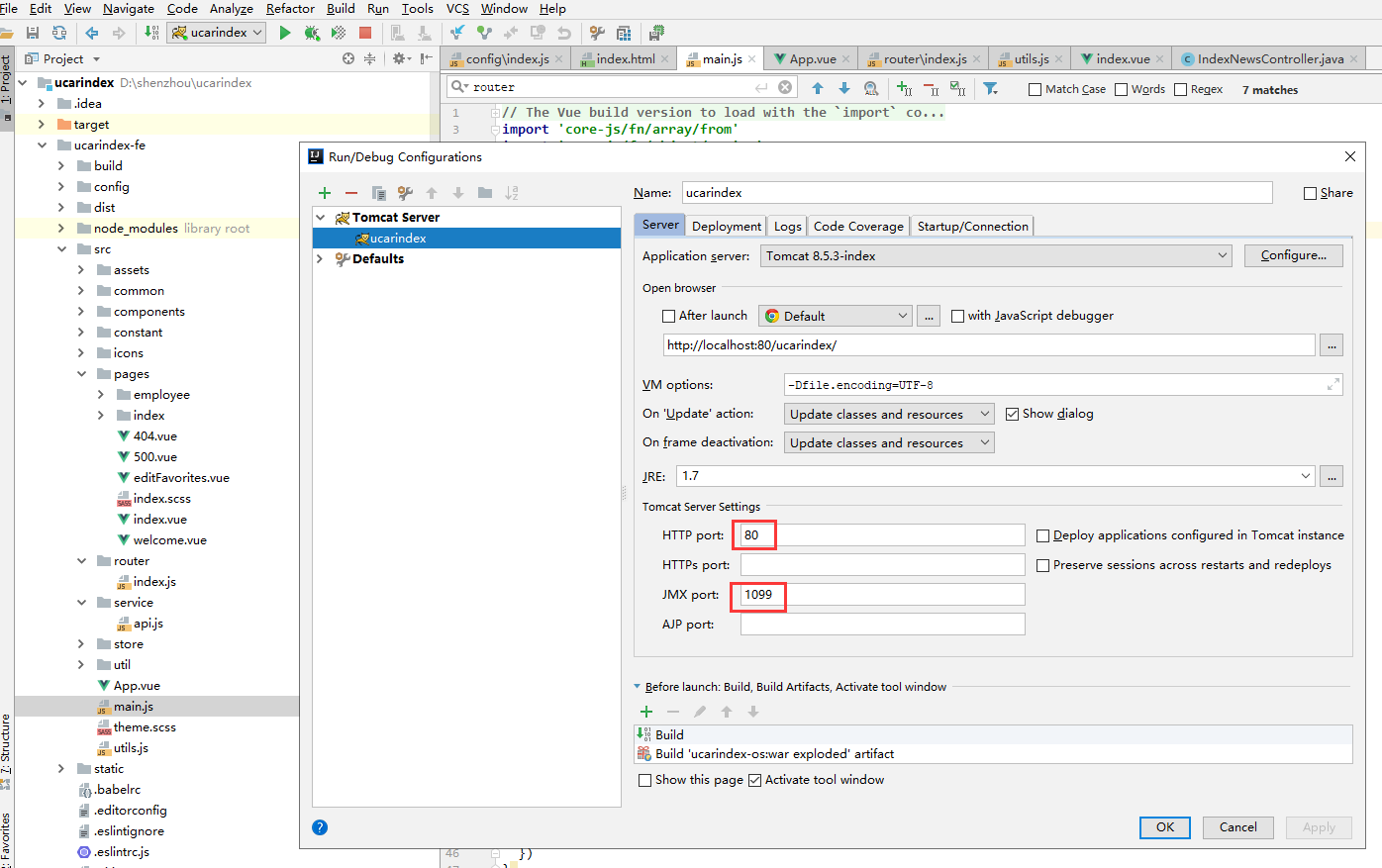
Task: Open App.vue editor tab
Action: pyautogui.click(x=813, y=59)
